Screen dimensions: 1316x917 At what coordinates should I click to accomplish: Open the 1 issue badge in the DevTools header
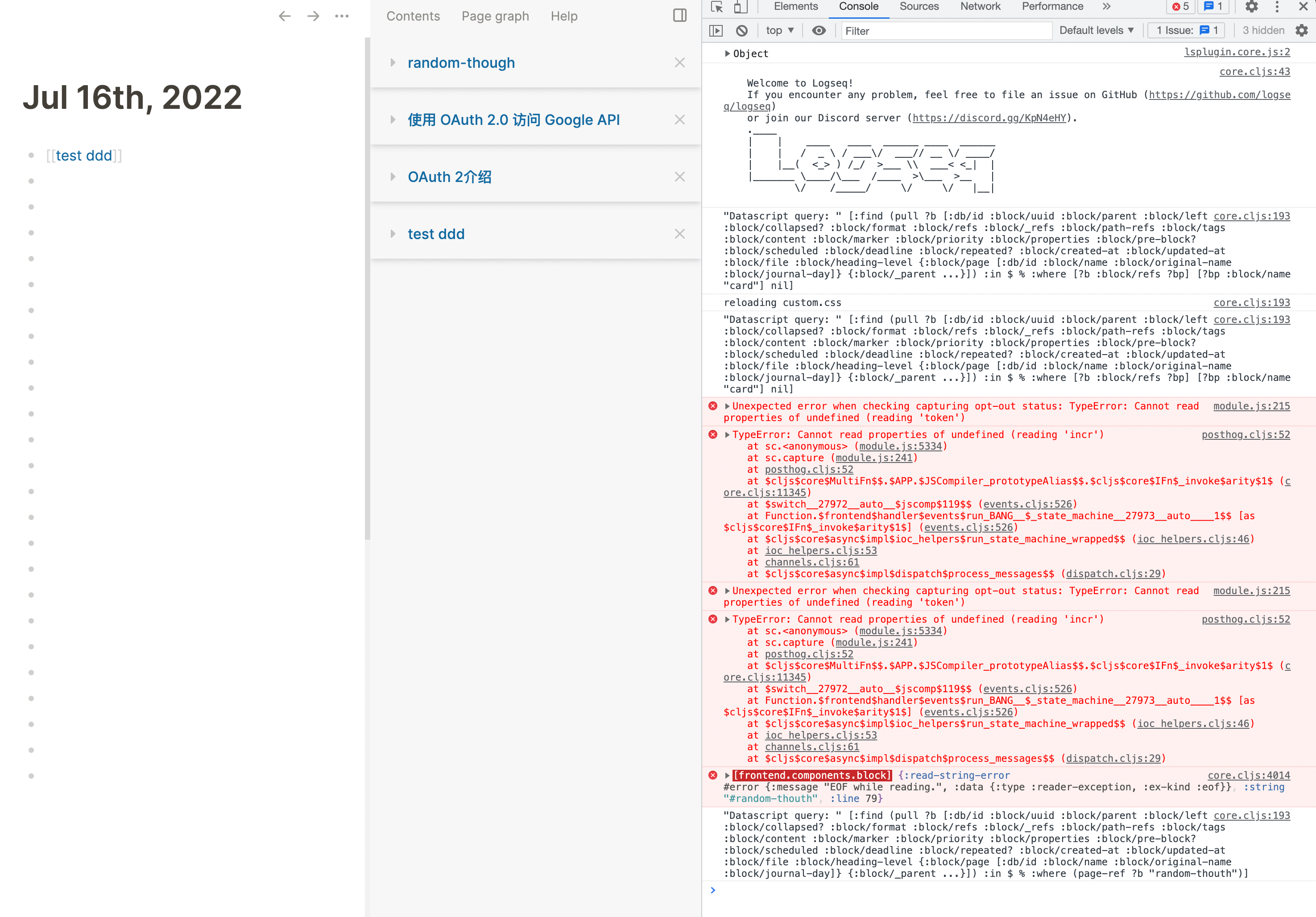(1212, 6)
